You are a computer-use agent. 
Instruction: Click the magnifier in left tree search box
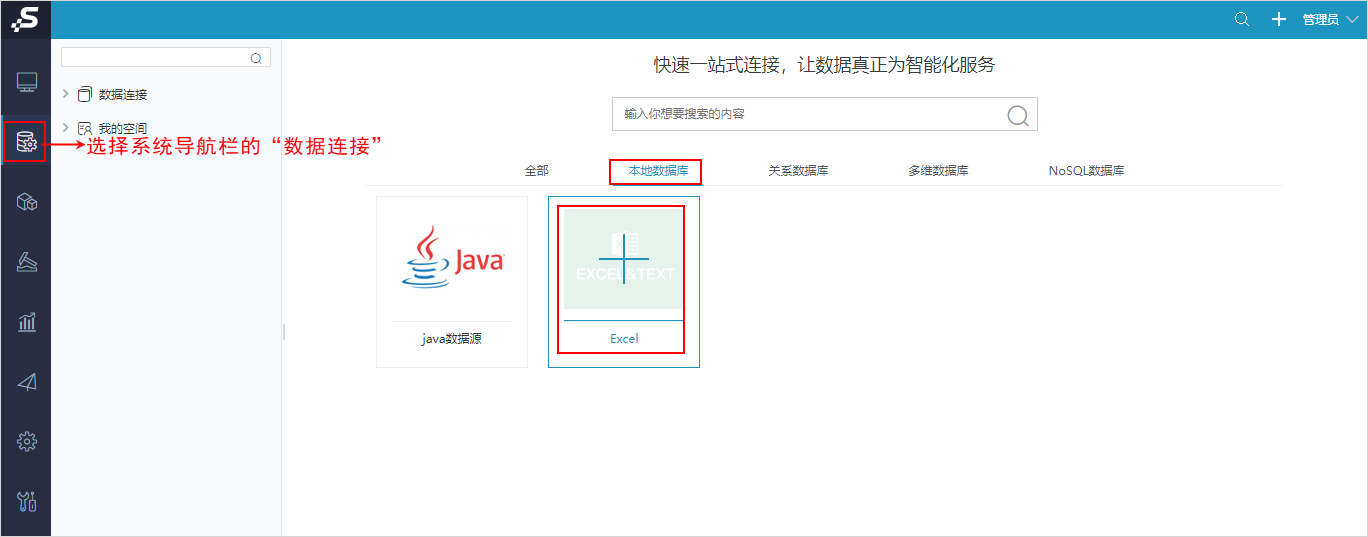[x=256, y=58]
